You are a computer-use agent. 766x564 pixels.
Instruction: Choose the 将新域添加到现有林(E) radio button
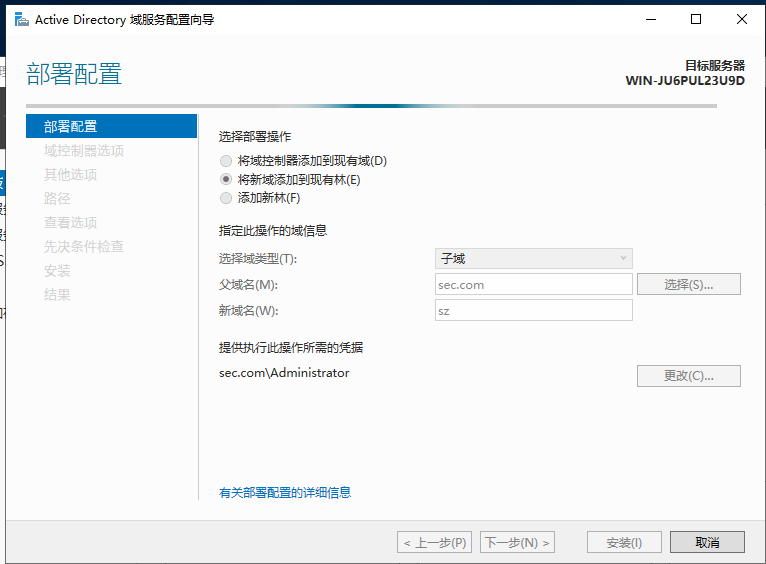226,180
